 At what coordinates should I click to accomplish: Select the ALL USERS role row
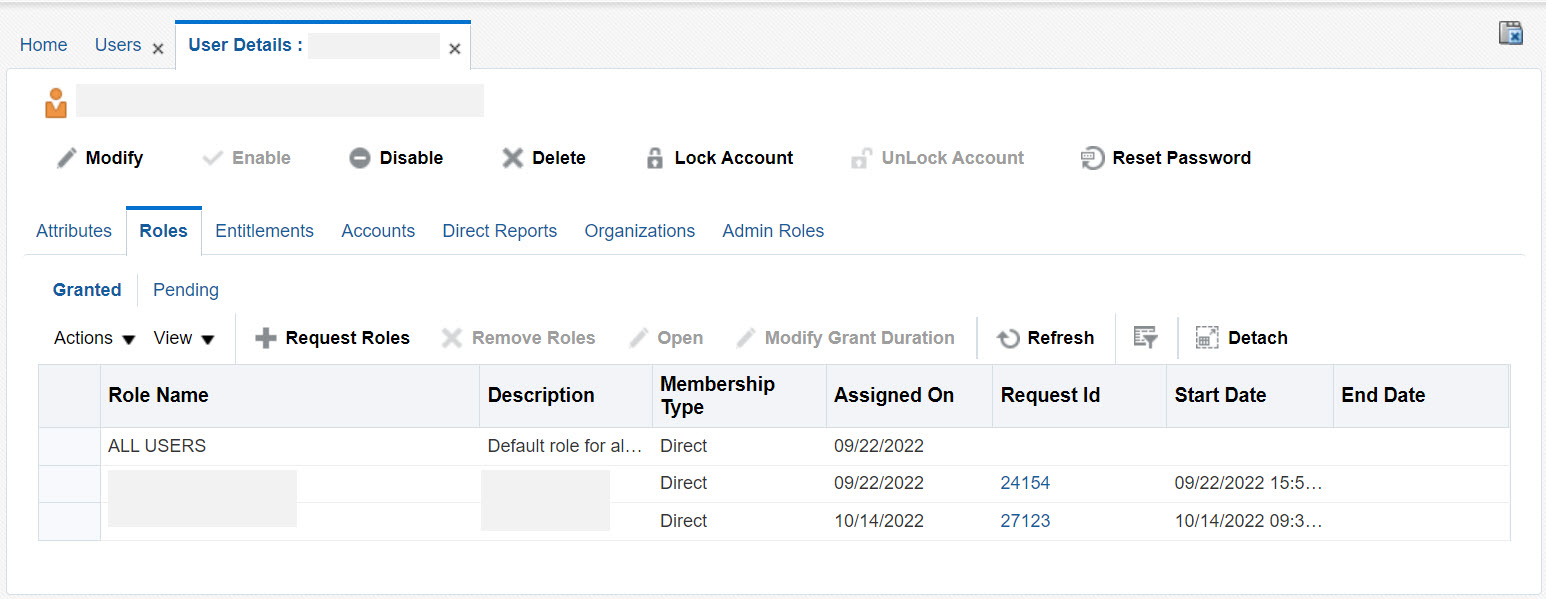click(x=157, y=445)
